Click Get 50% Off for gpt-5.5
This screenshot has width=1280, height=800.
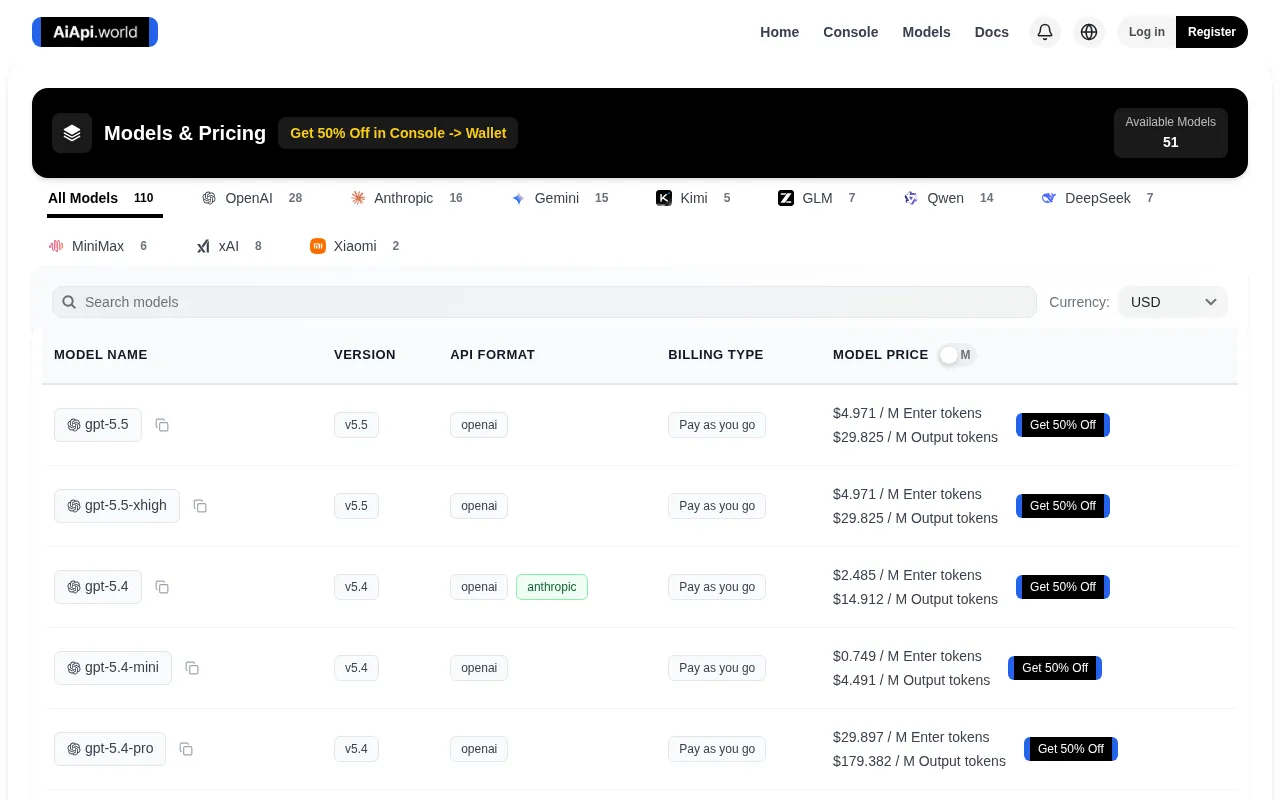point(1063,425)
